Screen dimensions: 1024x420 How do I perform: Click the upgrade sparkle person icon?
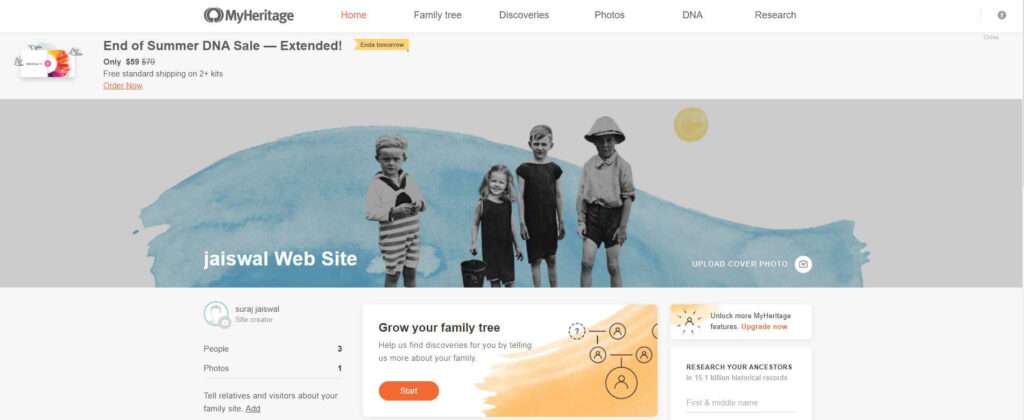[x=689, y=321]
